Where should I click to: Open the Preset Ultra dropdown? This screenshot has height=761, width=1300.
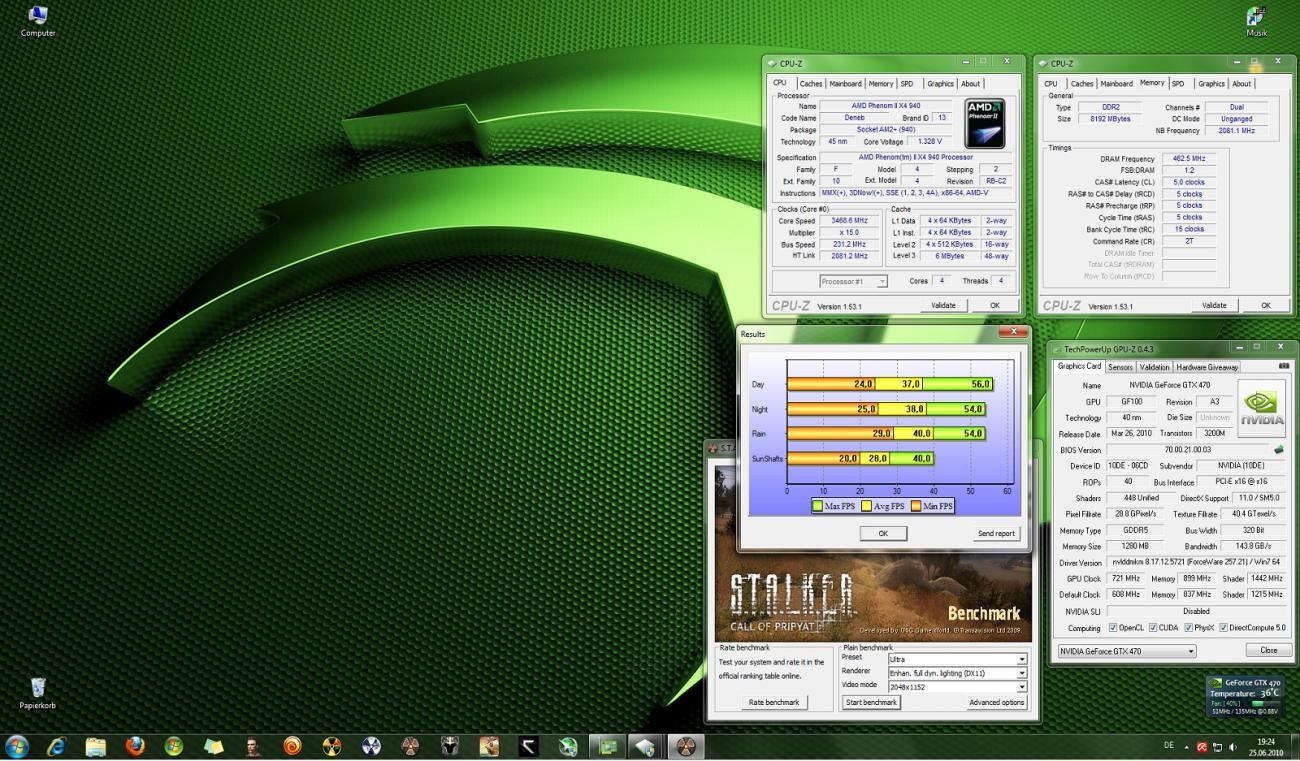pos(957,659)
